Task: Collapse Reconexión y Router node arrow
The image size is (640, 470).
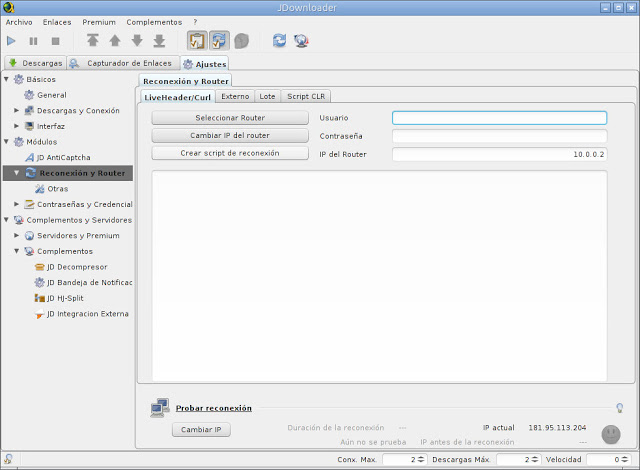Action: 17,173
